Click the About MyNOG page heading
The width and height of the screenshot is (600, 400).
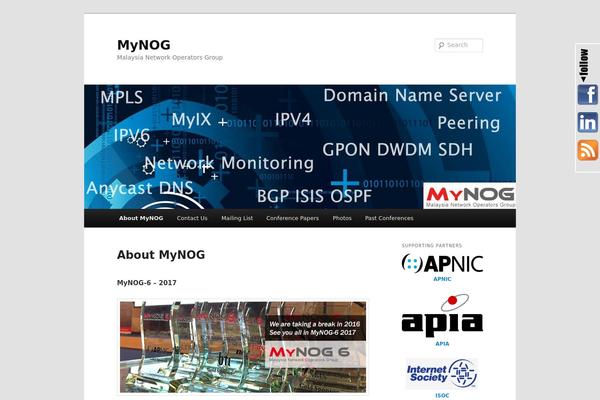point(161,255)
